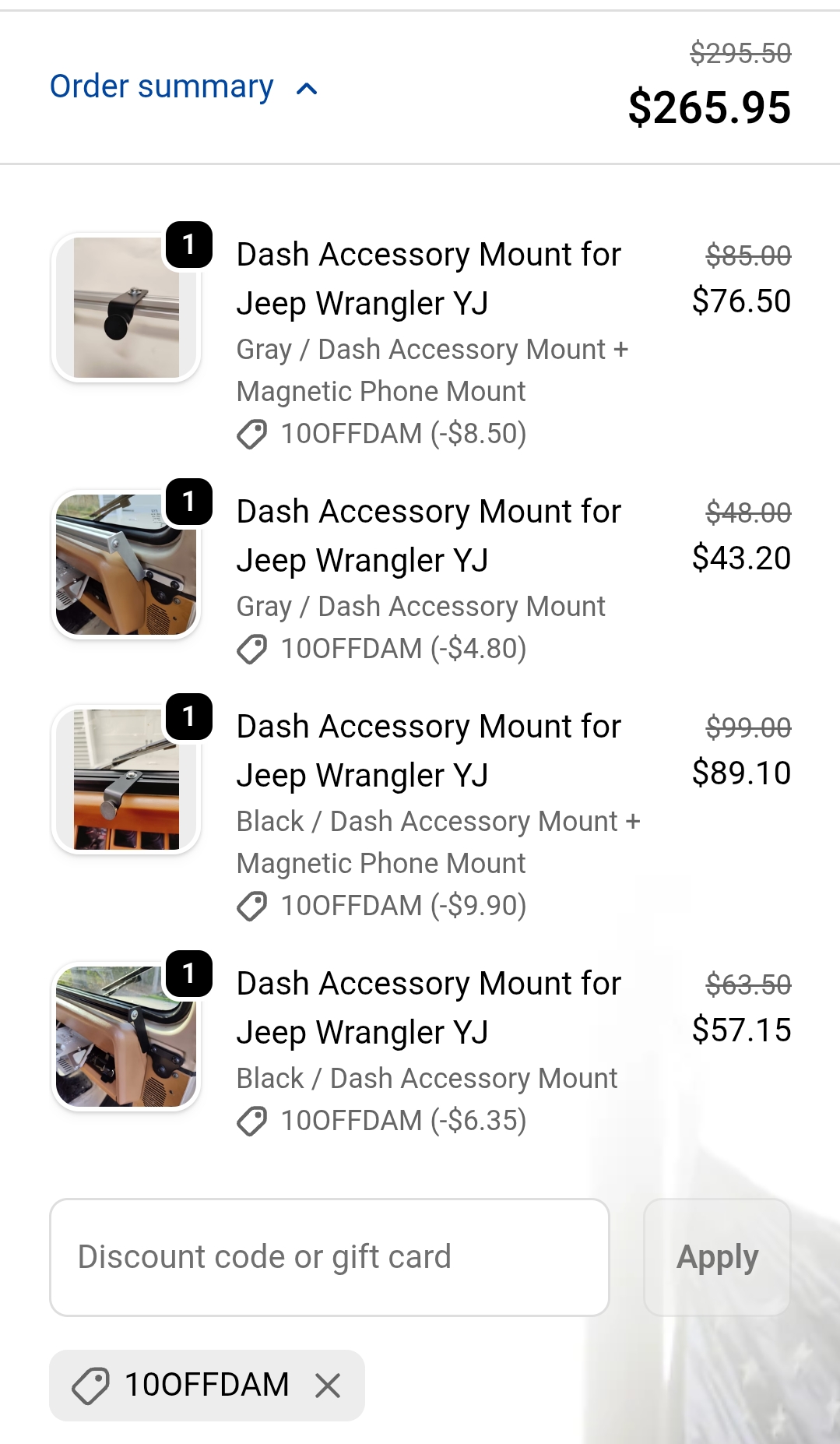The height and width of the screenshot is (1444, 840).
Task: Click the discount tag icon showing -$9.90
Action: click(x=252, y=906)
